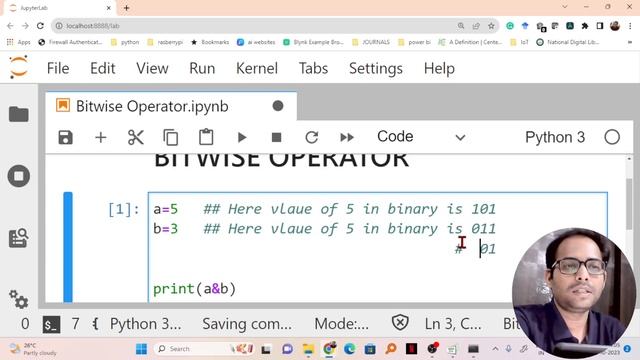Open the weather widget on the taskbar
Image resolution: width=640 pixels, height=360 pixels.
33,349
